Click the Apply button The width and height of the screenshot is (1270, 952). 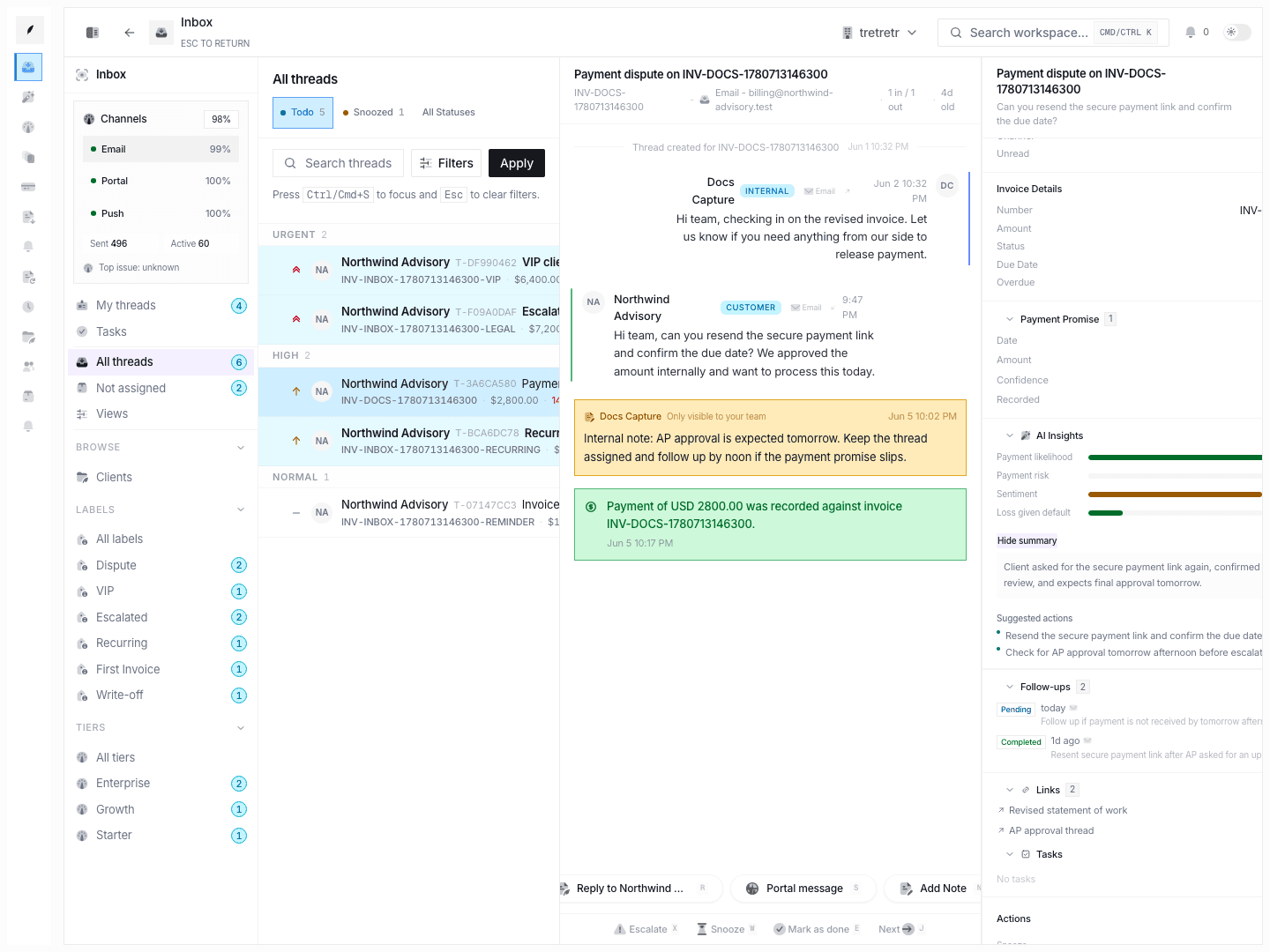pos(517,163)
